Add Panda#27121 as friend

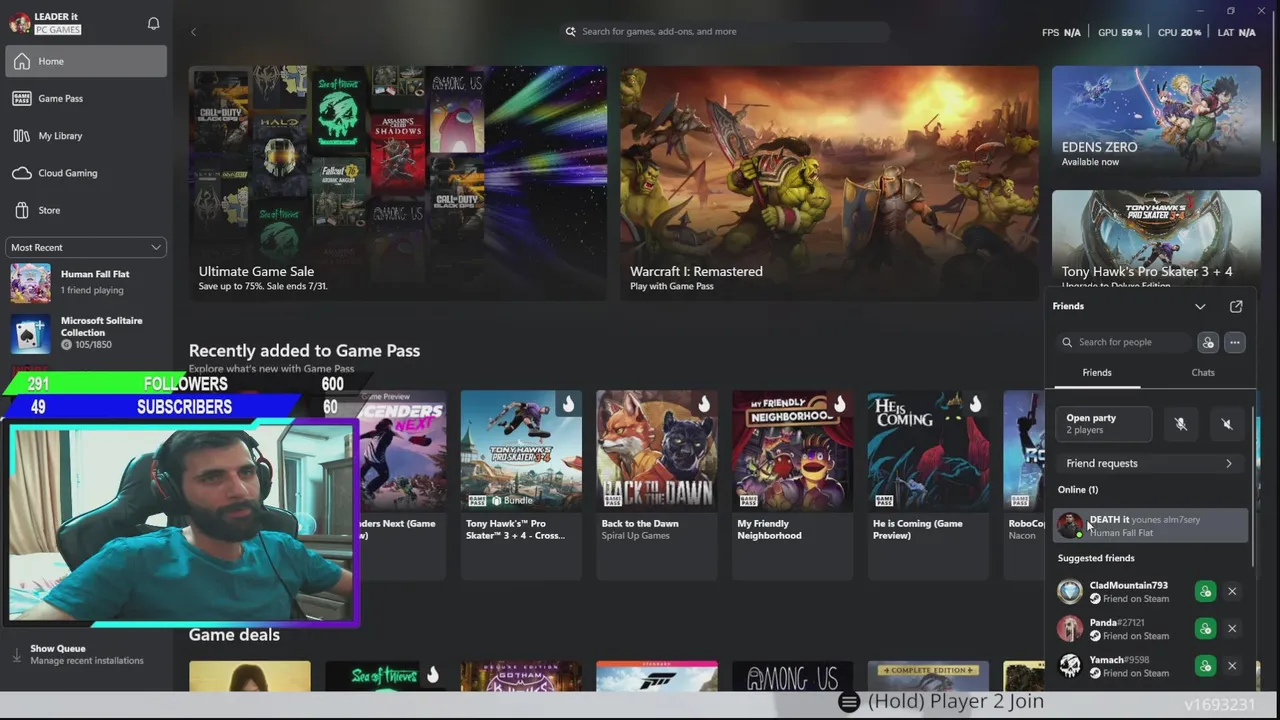coord(1205,629)
